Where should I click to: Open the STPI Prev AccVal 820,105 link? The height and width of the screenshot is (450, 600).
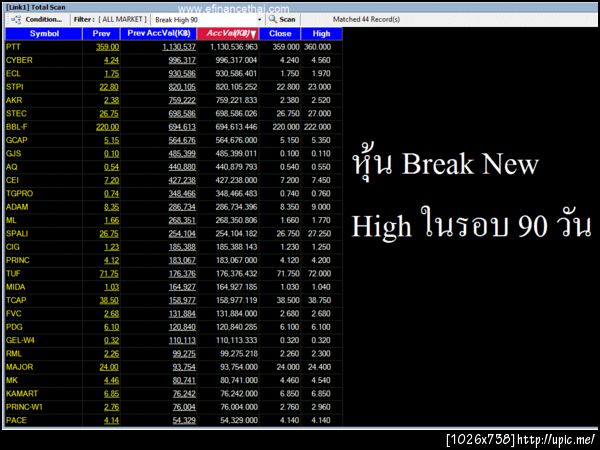(x=182, y=87)
